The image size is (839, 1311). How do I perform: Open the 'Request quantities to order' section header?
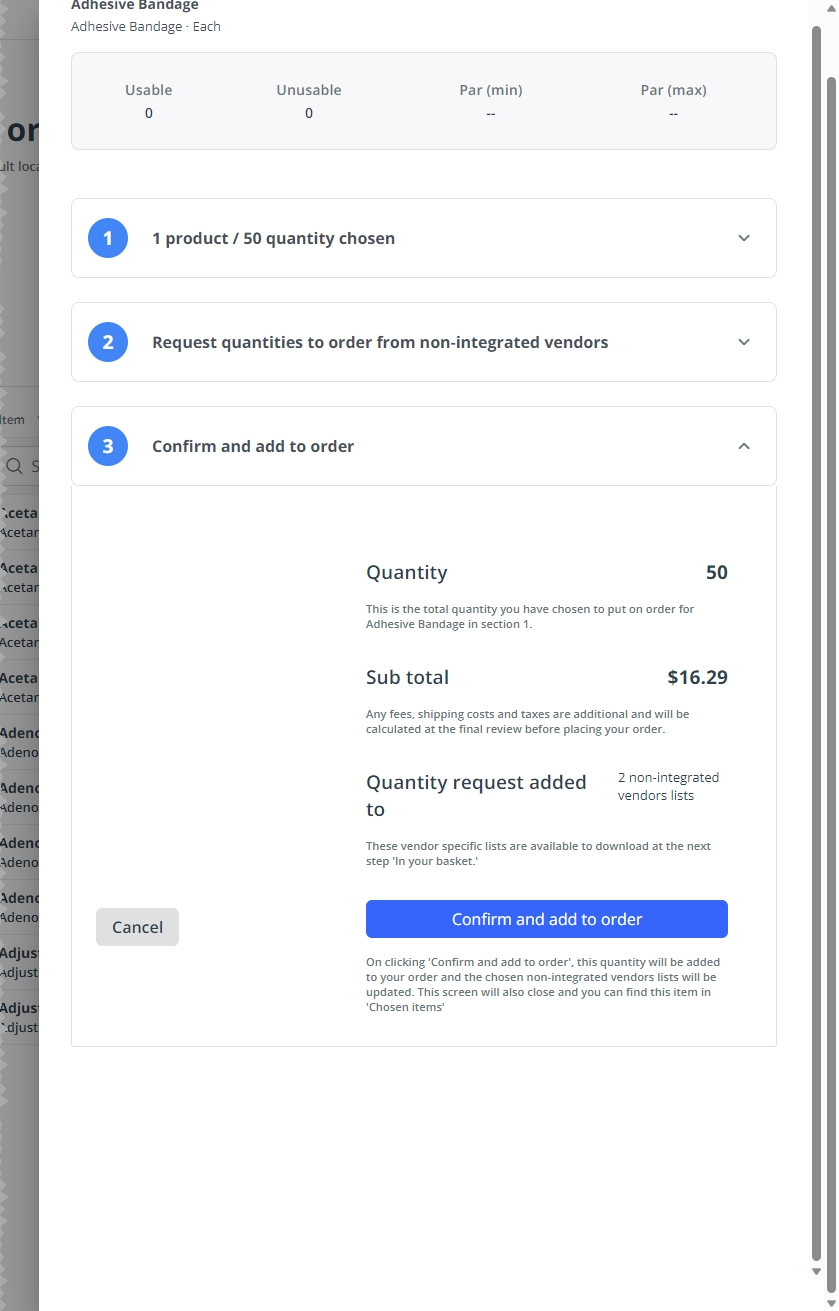tap(424, 342)
